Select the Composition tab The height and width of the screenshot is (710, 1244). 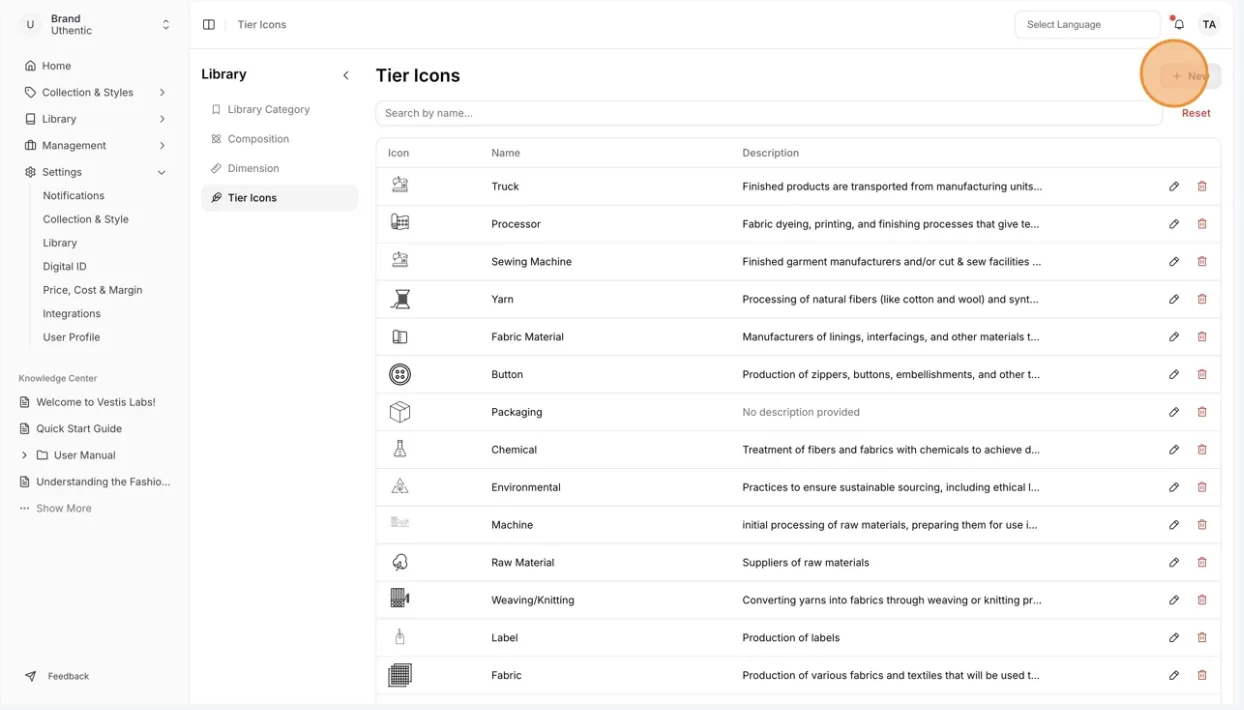click(x=280, y=139)
